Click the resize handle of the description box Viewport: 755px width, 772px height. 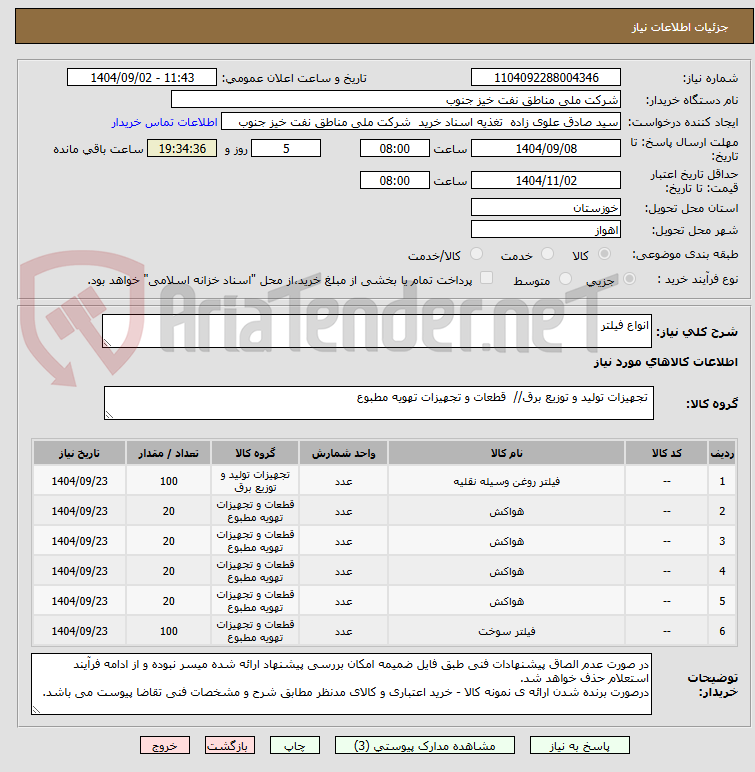pyautogui.click(x=107, y=343)
